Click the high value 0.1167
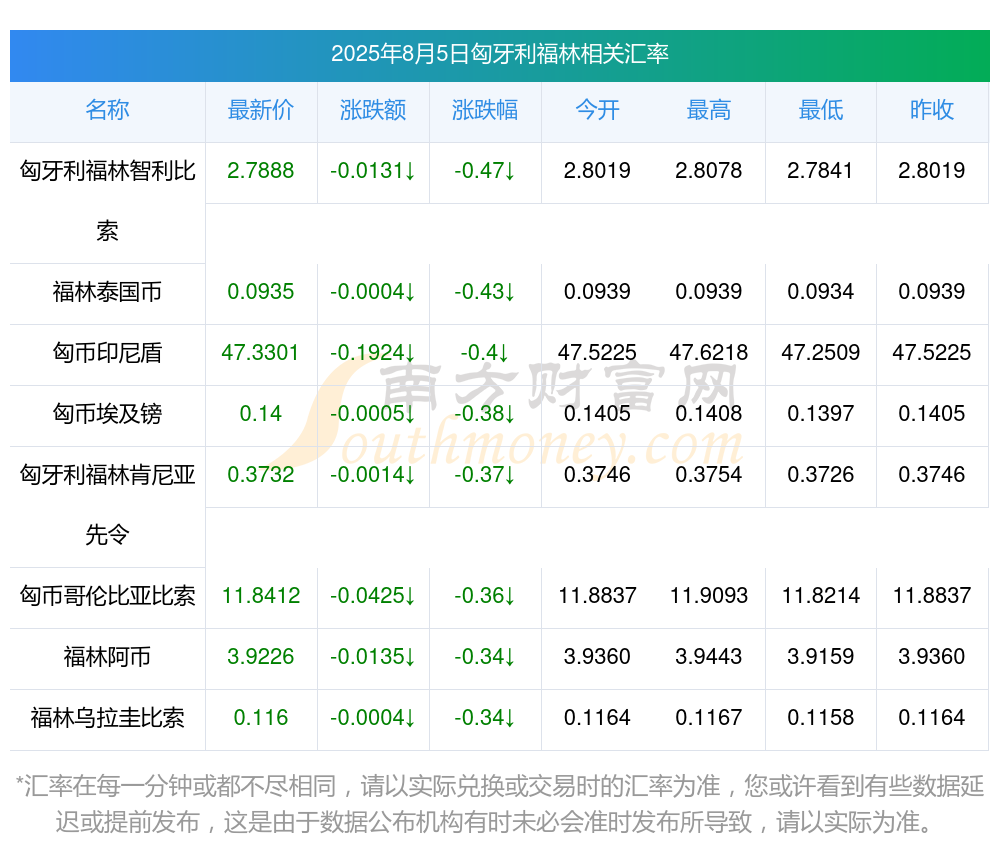Viewport: 1000px width, 853px height. point(709,718)
